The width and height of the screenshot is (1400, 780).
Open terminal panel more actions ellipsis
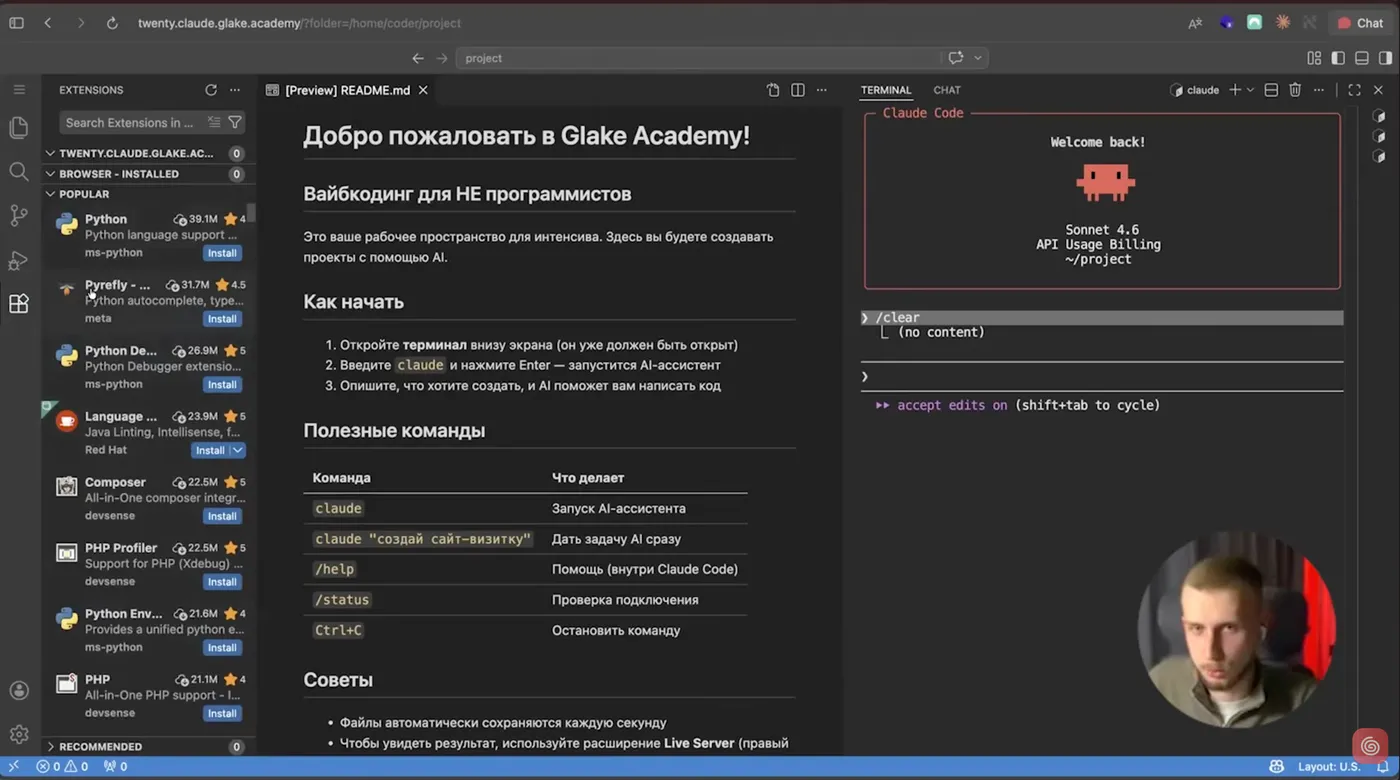tap(1319, 90)
